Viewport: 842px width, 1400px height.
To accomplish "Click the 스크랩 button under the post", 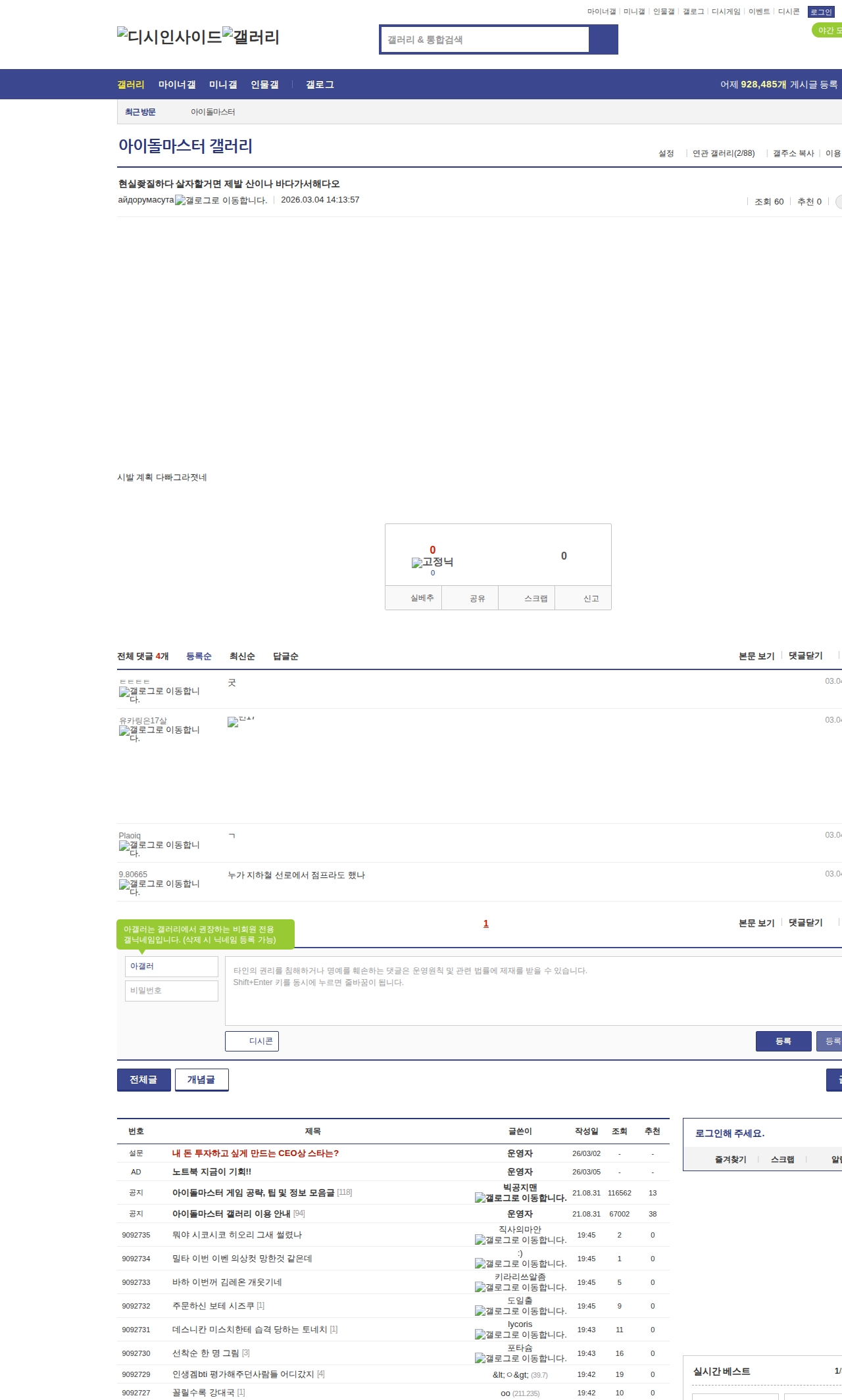I will point(527,598).
